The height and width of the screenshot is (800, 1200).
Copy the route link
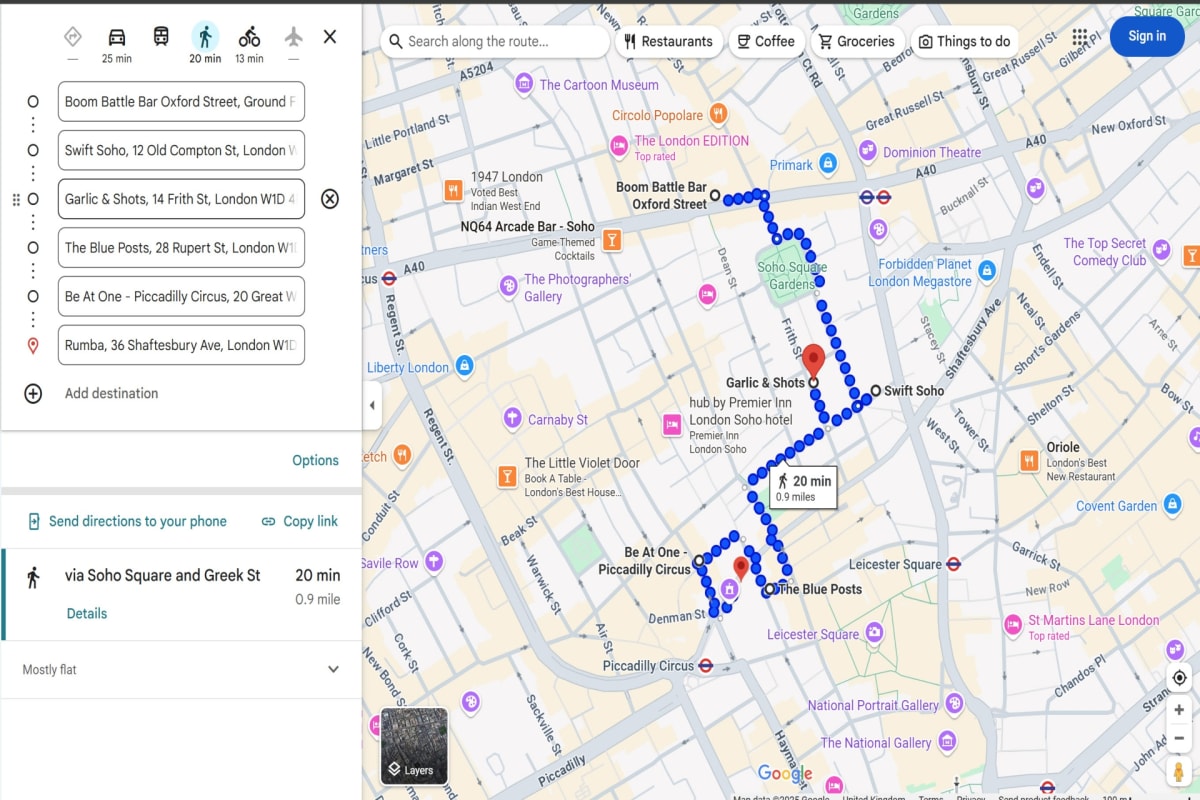coord(300,521)
